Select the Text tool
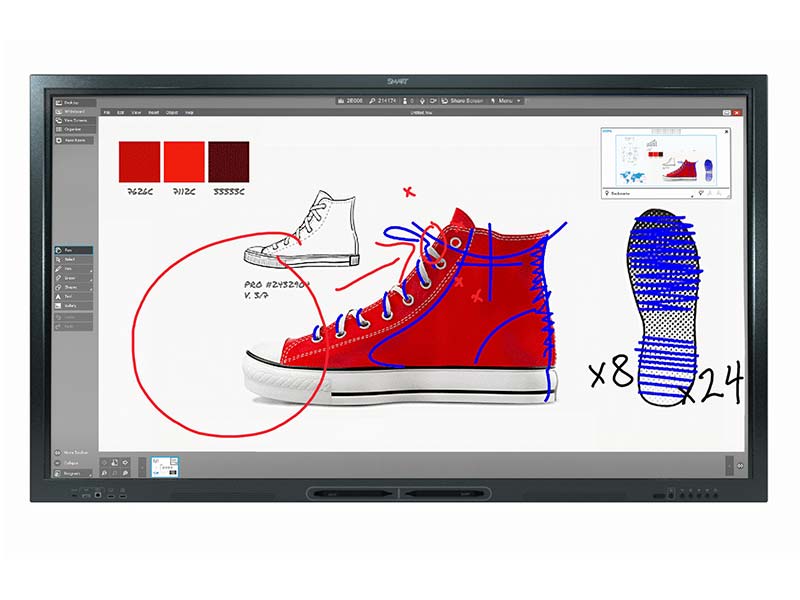The width and height of the screenshot is (800, 600). pos(73,296)
